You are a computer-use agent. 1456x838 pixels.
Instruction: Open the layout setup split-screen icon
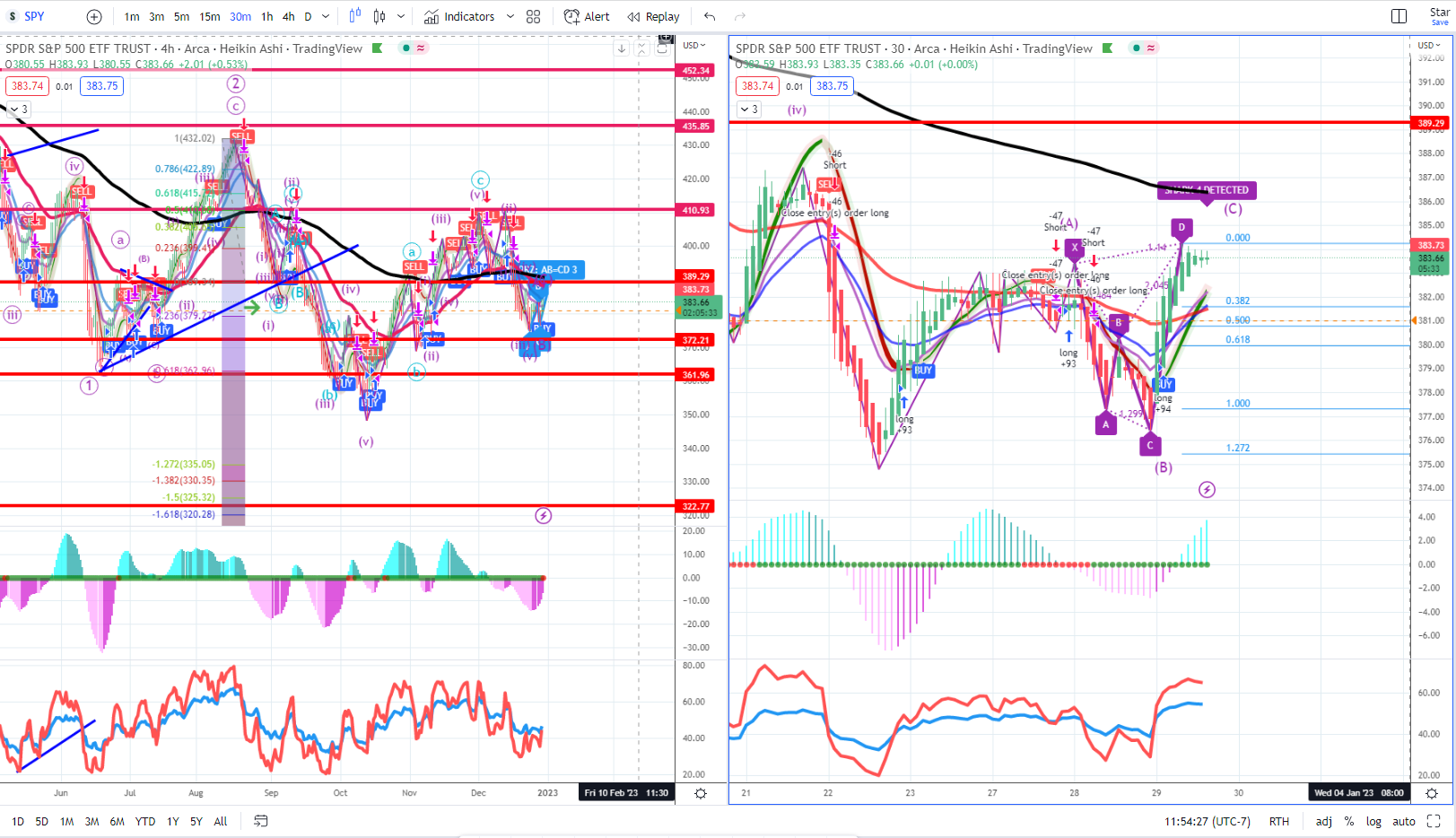coord(1399,16)
